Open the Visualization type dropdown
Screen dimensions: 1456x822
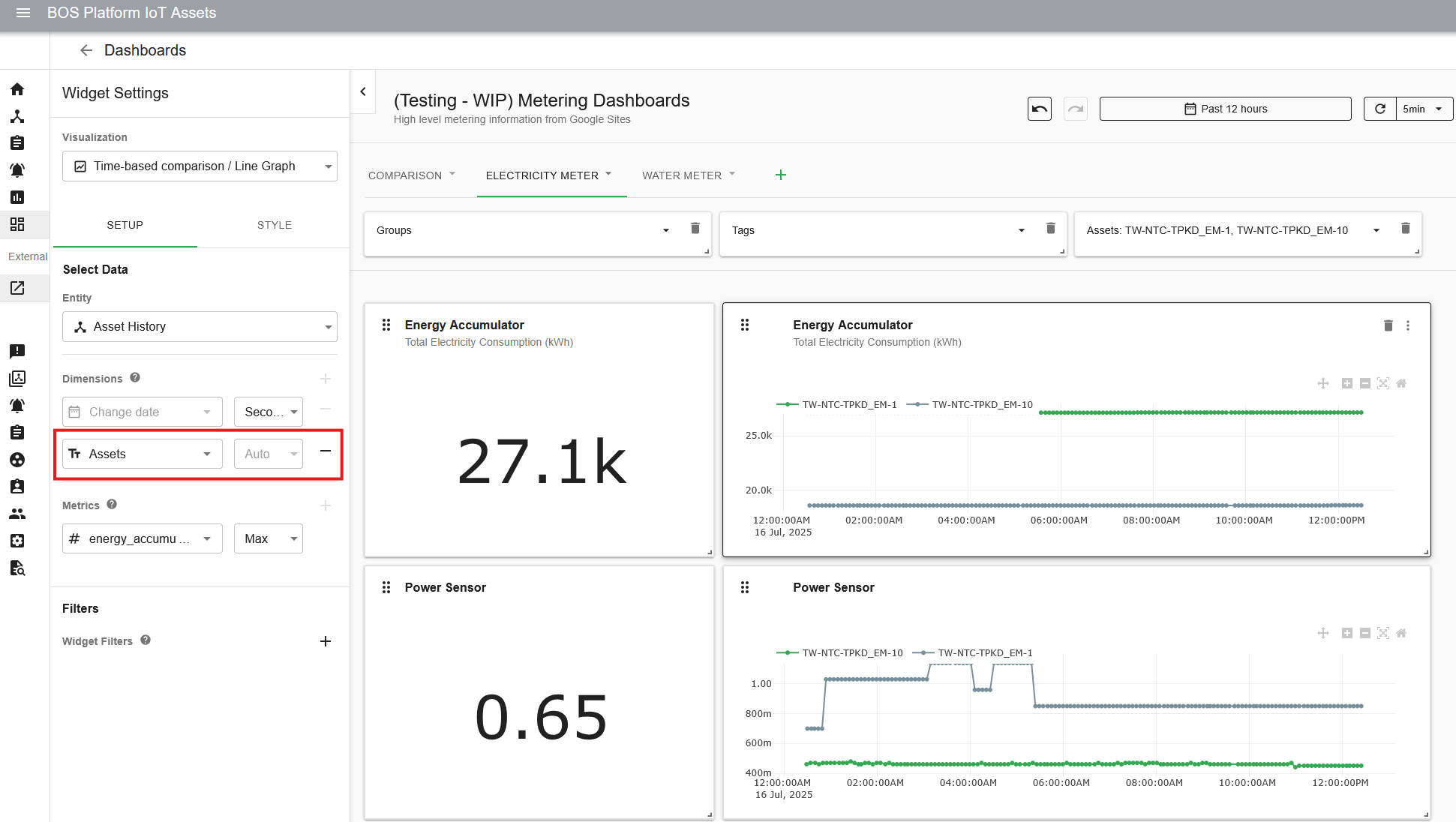(x=200, y=166)
